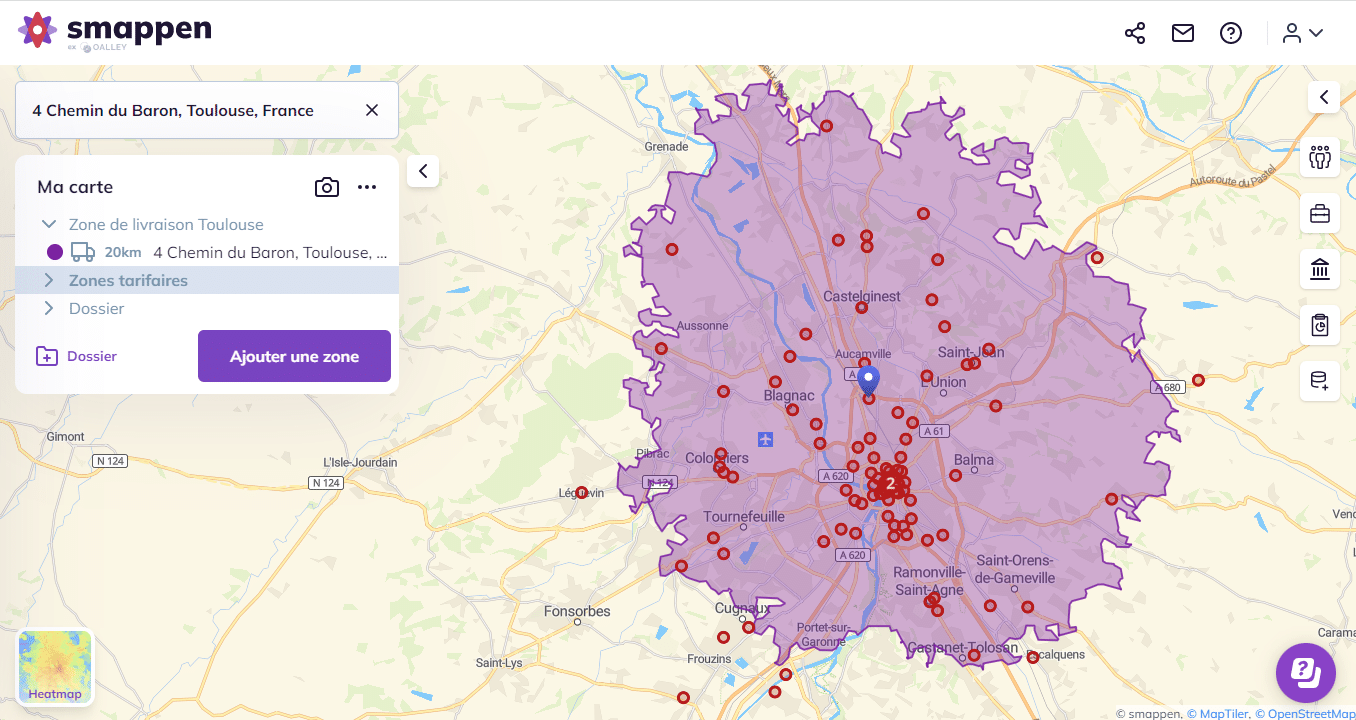Select the bank institution points of interest icon
The image size is (1356, 720).
coord(1319,269)
